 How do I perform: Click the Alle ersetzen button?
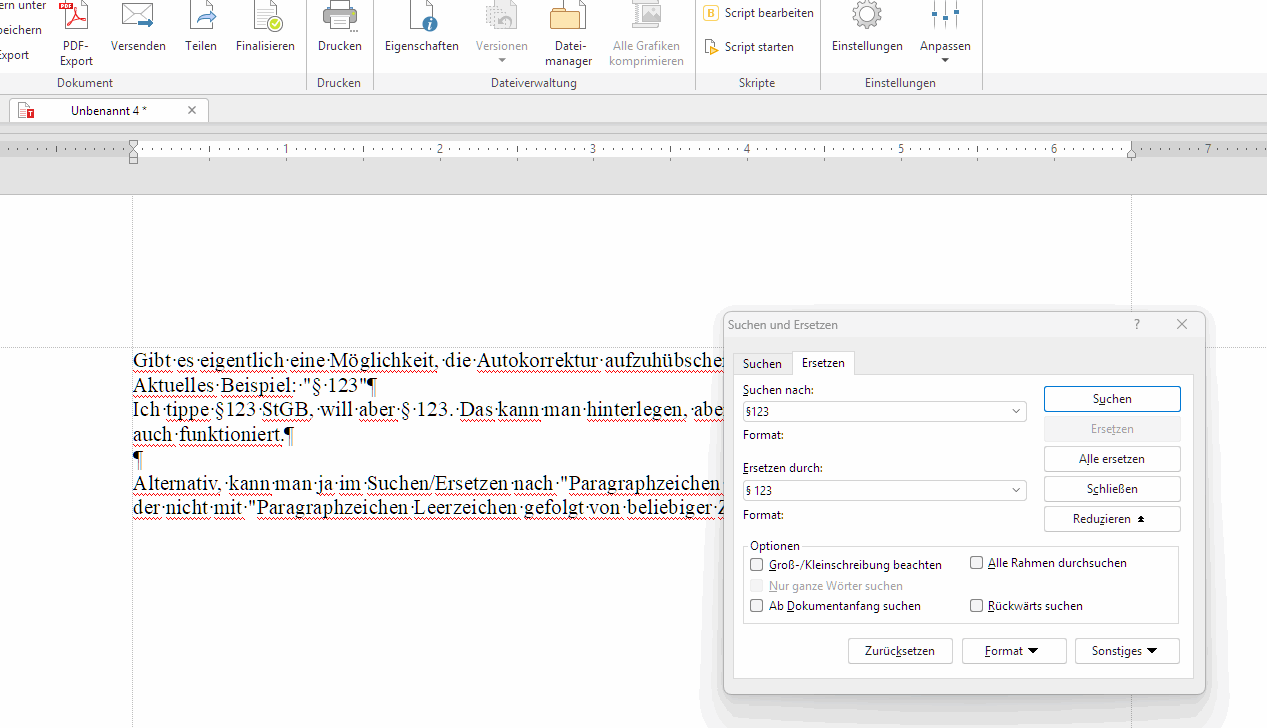tap(1112, 459)
